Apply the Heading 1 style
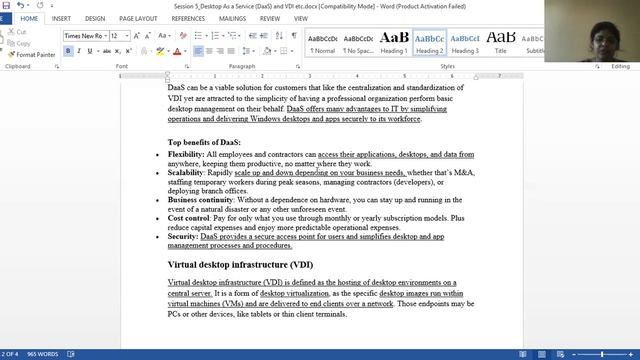The height and width of the screenshot is (360, 640). [x=394, y=42]
